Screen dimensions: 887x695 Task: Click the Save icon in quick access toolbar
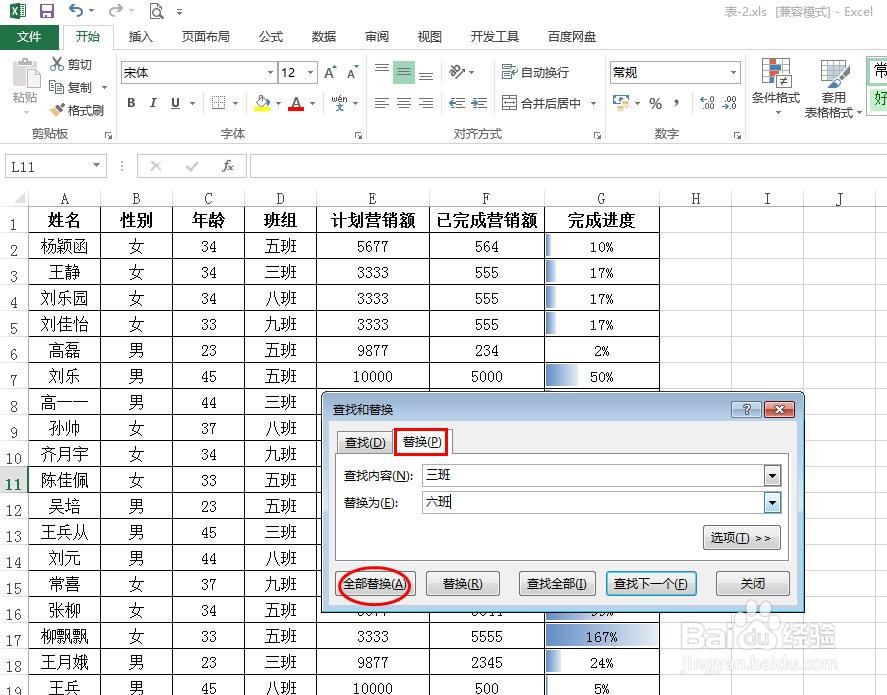[46, 10]
